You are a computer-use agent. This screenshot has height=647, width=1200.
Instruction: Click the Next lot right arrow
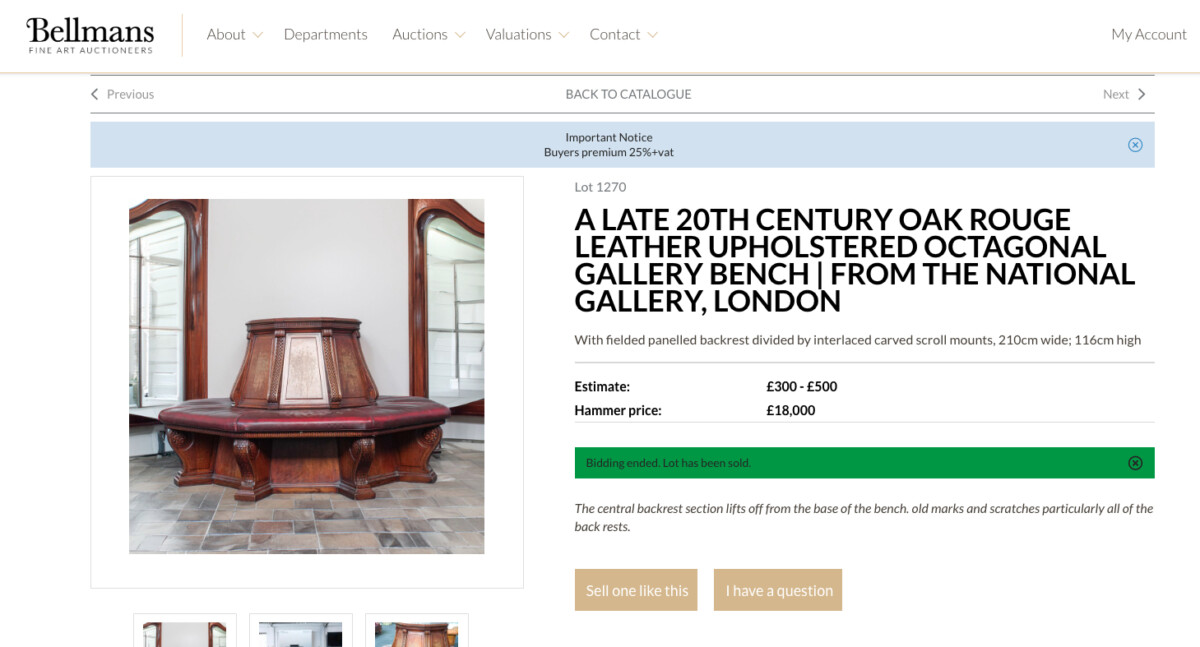1141,94
